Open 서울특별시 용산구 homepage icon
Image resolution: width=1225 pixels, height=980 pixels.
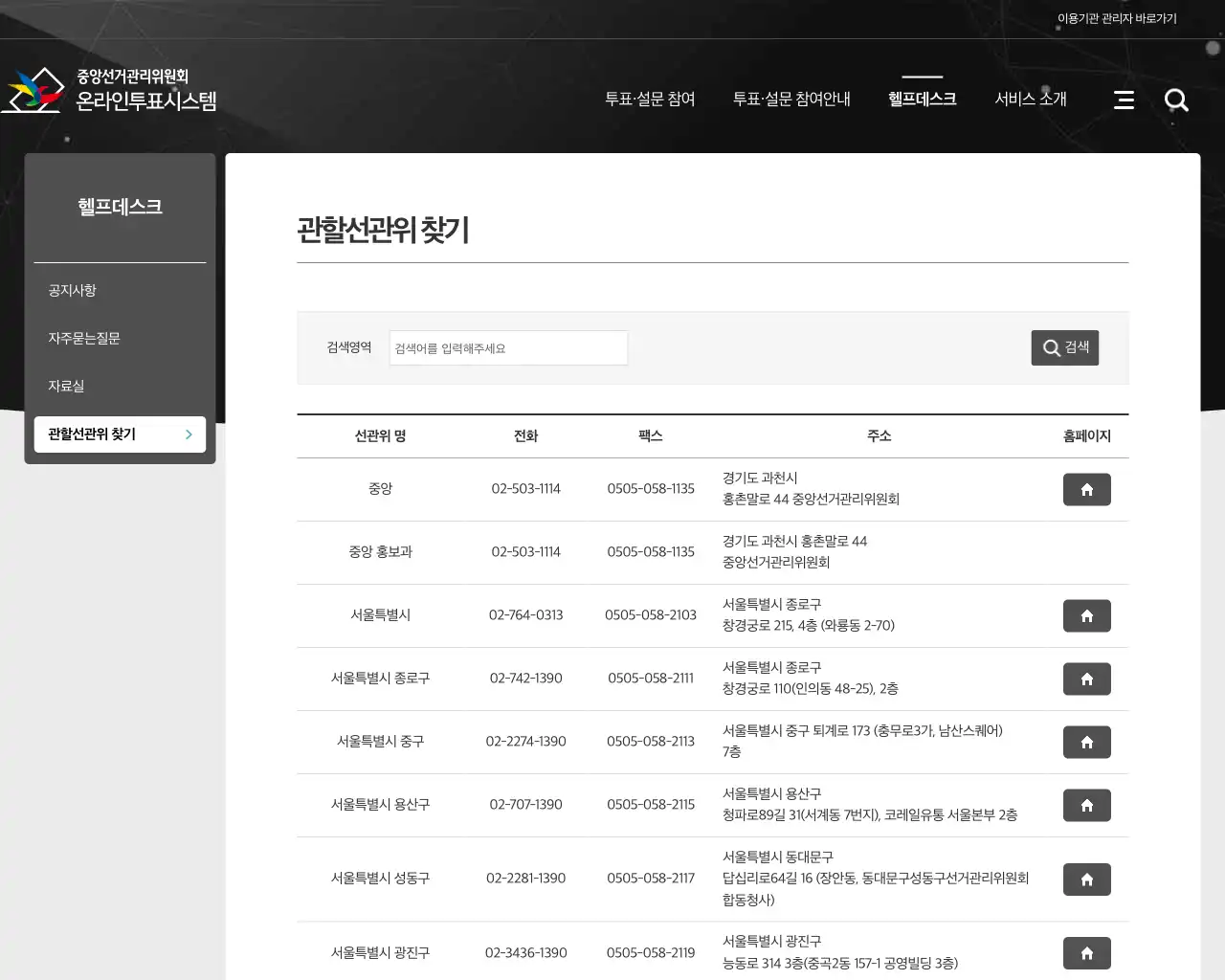[1086, 805]
